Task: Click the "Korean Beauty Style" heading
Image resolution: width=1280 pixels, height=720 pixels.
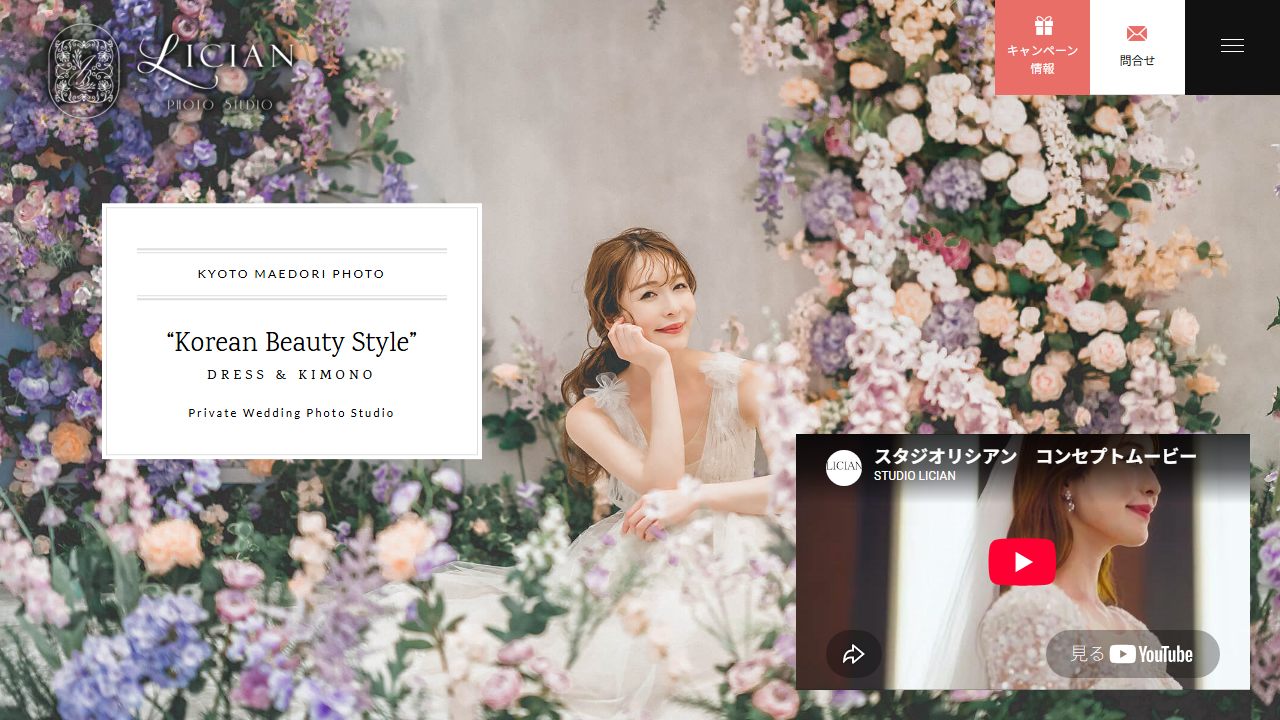Action: point(291,342)
